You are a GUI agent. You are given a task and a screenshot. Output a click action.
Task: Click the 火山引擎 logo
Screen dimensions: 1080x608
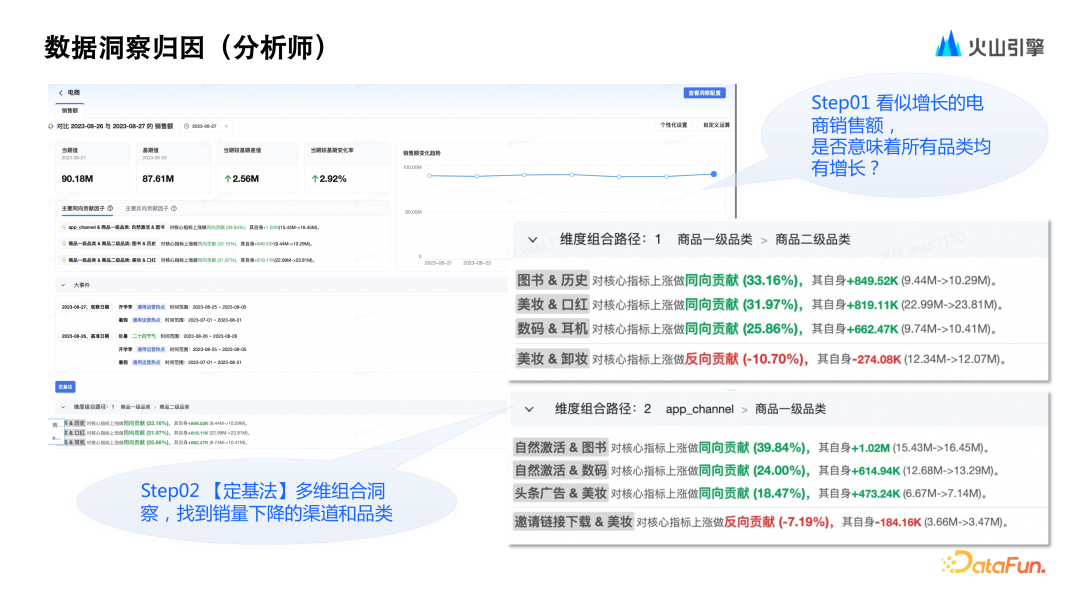tap(989, 44)
